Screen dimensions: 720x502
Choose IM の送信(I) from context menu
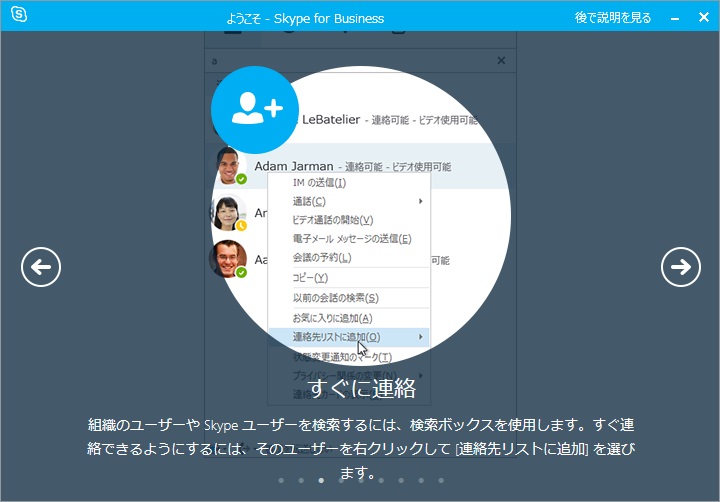(349, 183)
